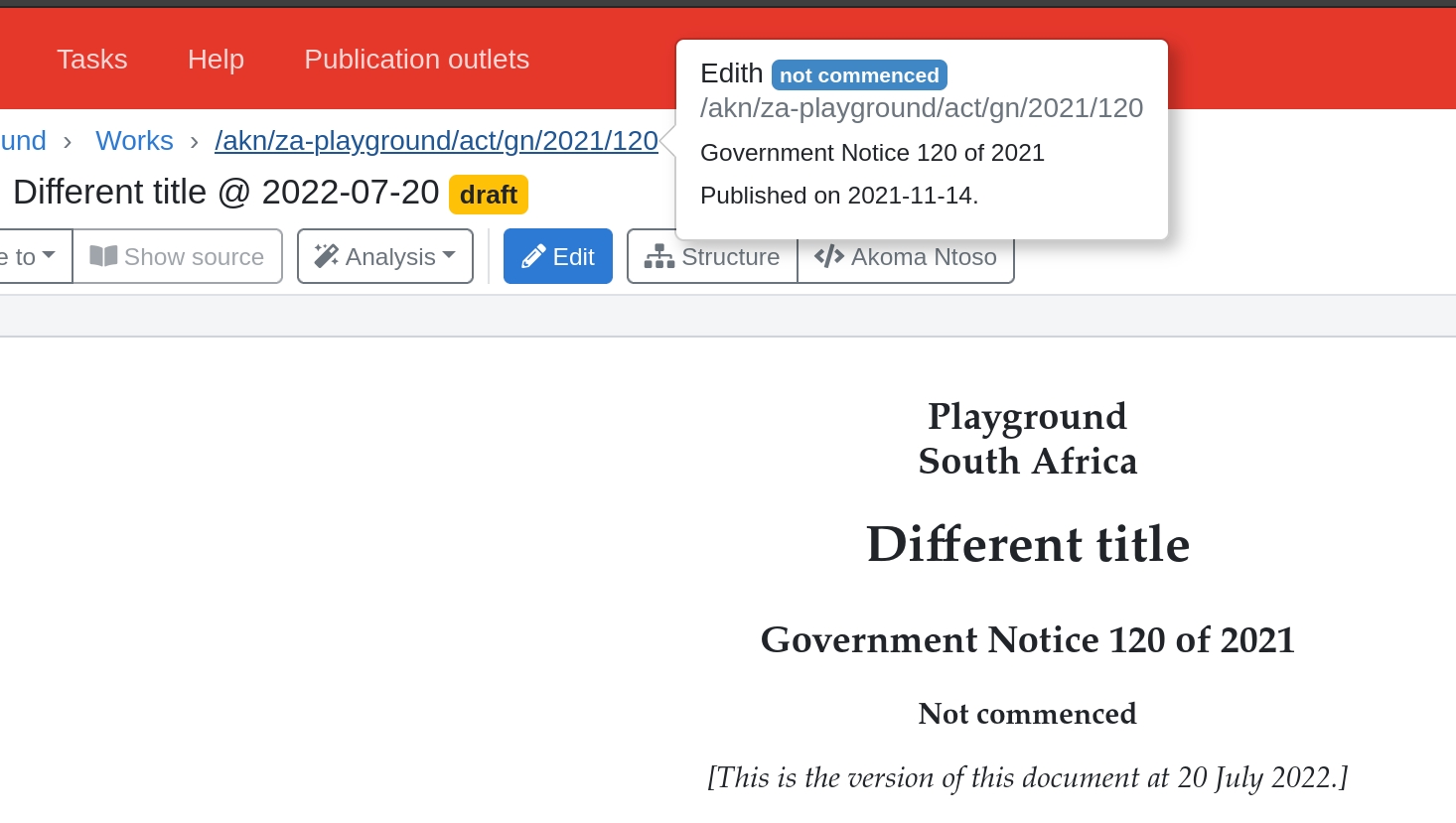
Task: Click the pencil icon on Edit button
Action: (533, 256)
